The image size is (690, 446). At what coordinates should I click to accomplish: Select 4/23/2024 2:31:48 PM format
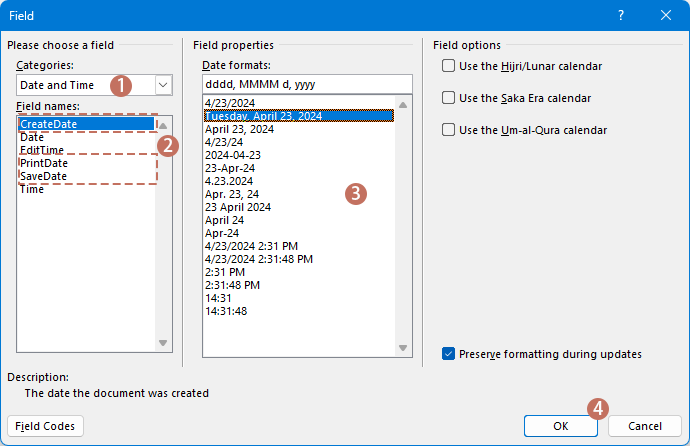[x=259, y=259]
